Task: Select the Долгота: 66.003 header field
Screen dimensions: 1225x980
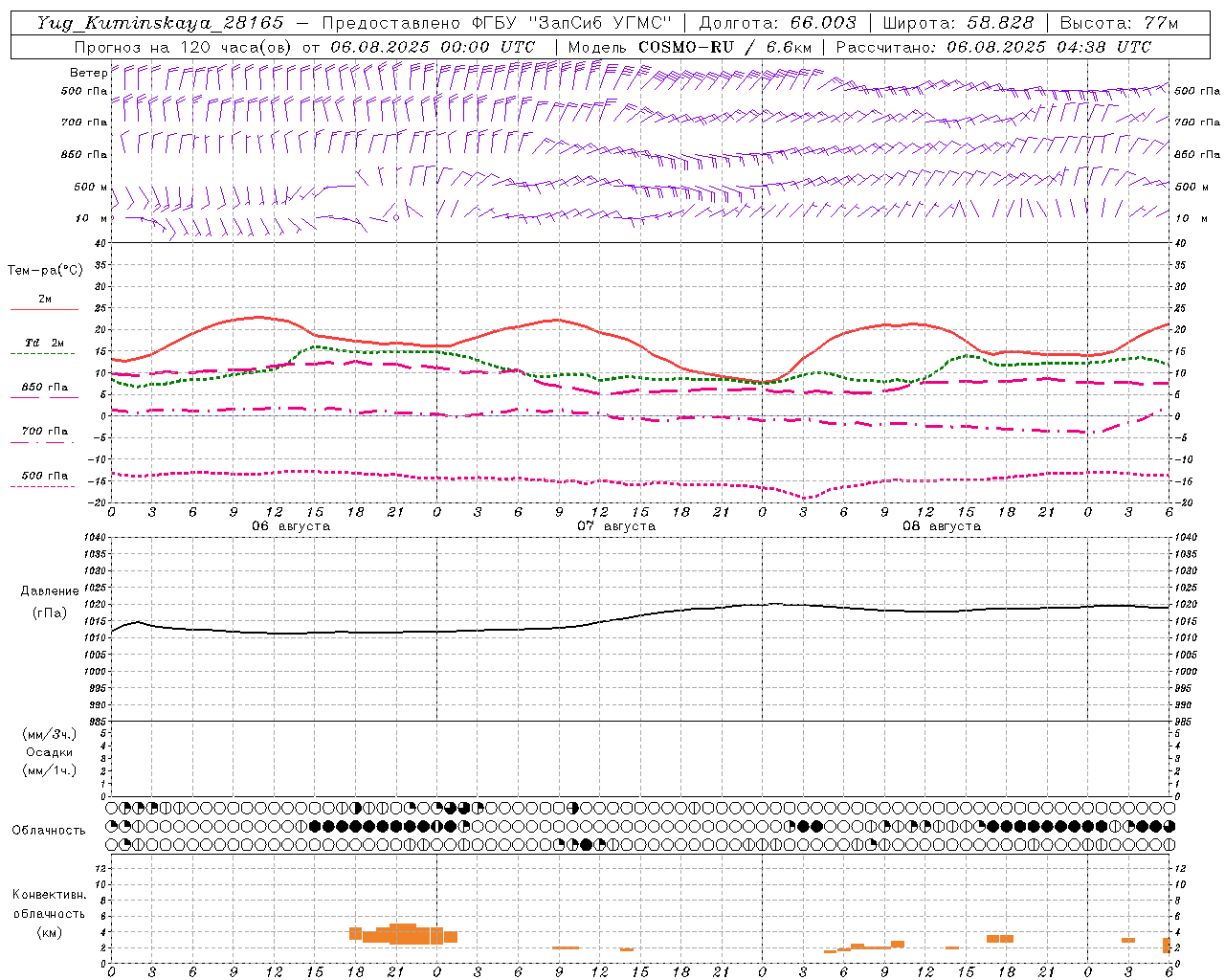Action: 777,23
